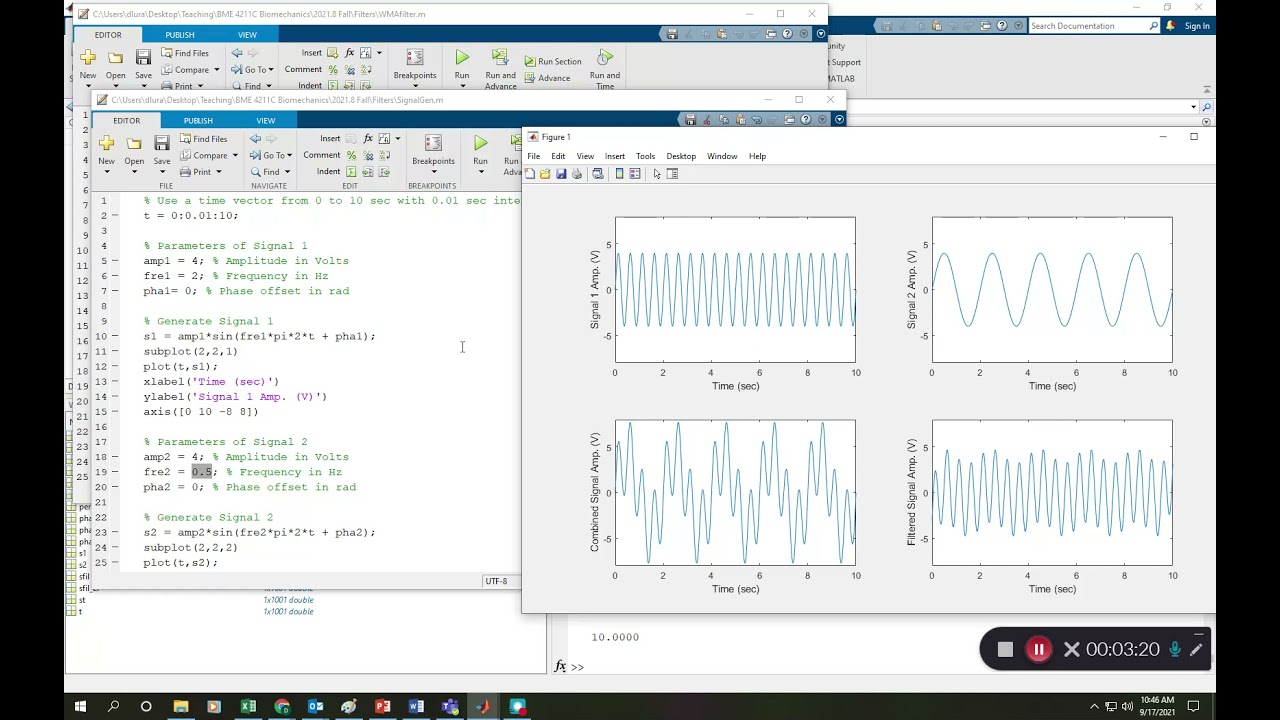Screen dimensions: 1280x720
Task: Open the Tools menu in Figure 1
Action: tap(645, 156)
